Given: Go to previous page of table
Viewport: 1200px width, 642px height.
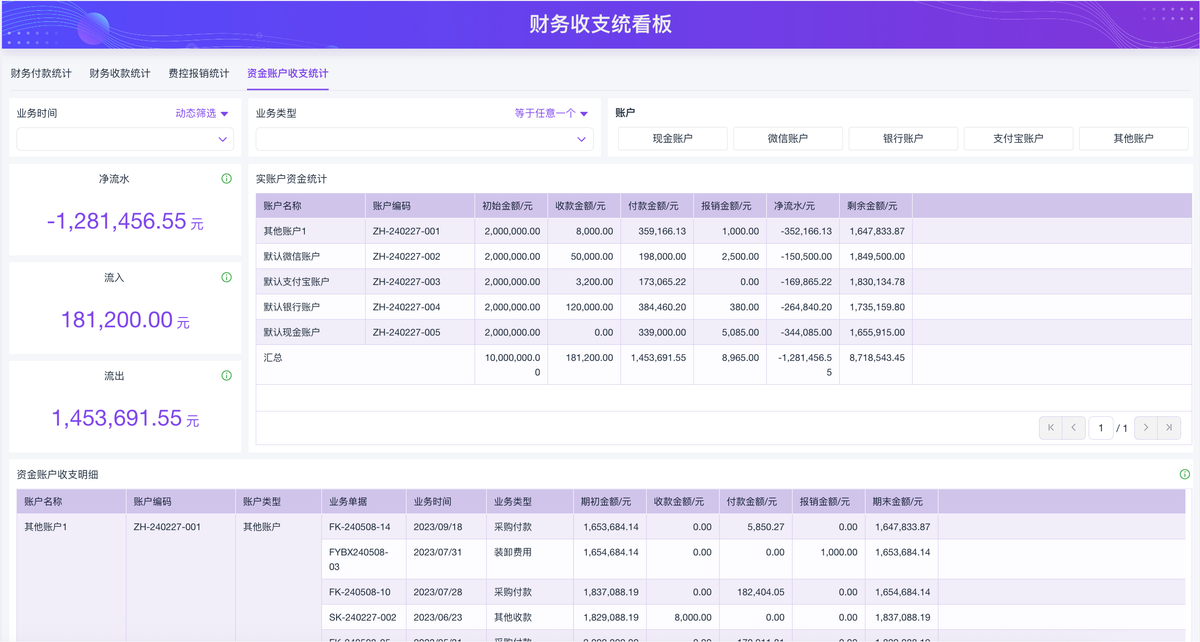Looking at the screenshot, I should pos(1073,428).
